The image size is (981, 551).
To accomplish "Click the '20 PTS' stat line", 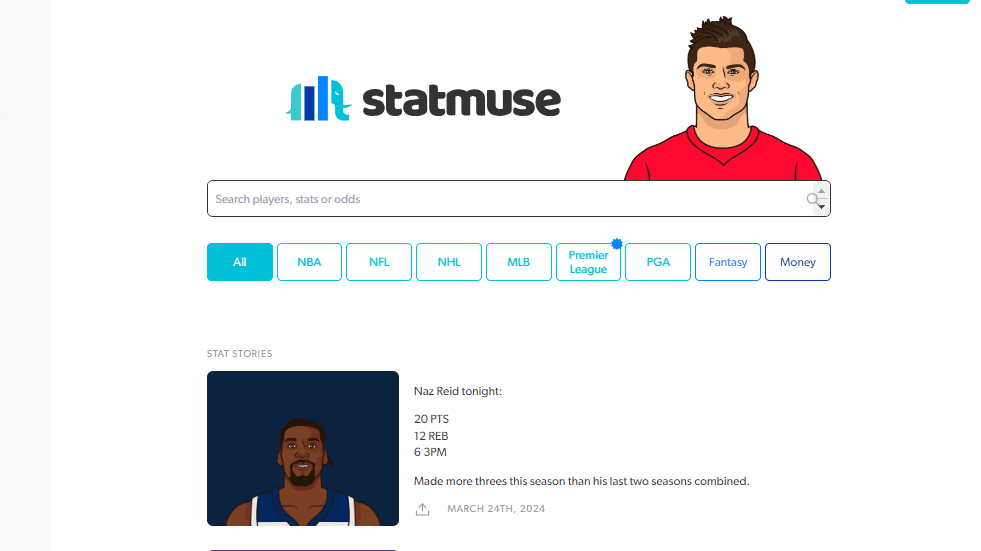I will [431, 419].
